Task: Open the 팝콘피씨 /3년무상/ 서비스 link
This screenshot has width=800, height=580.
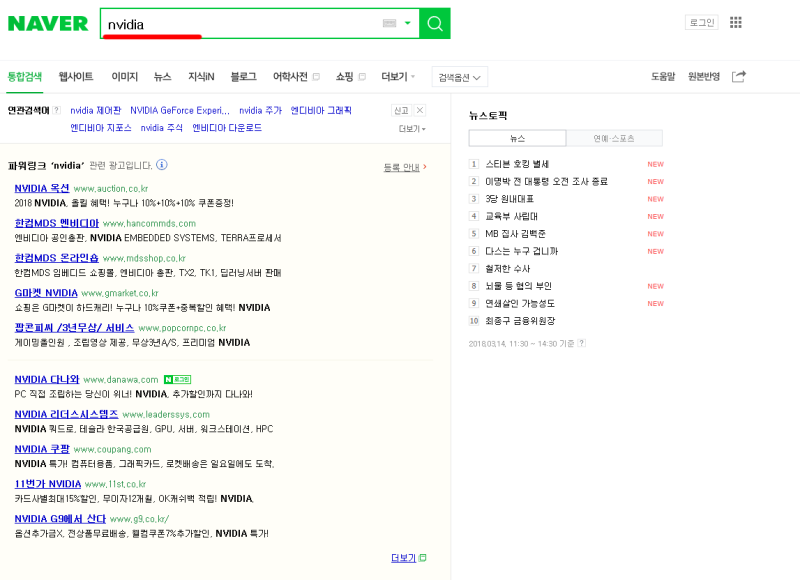Action: point(74,327)
